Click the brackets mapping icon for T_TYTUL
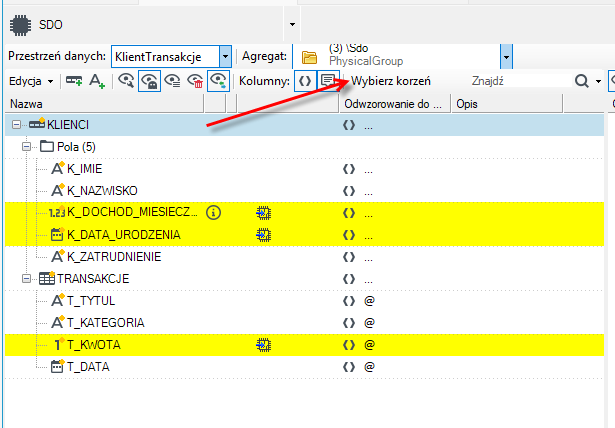The height and width of the screenshot is (428, 615). point(349,301)
